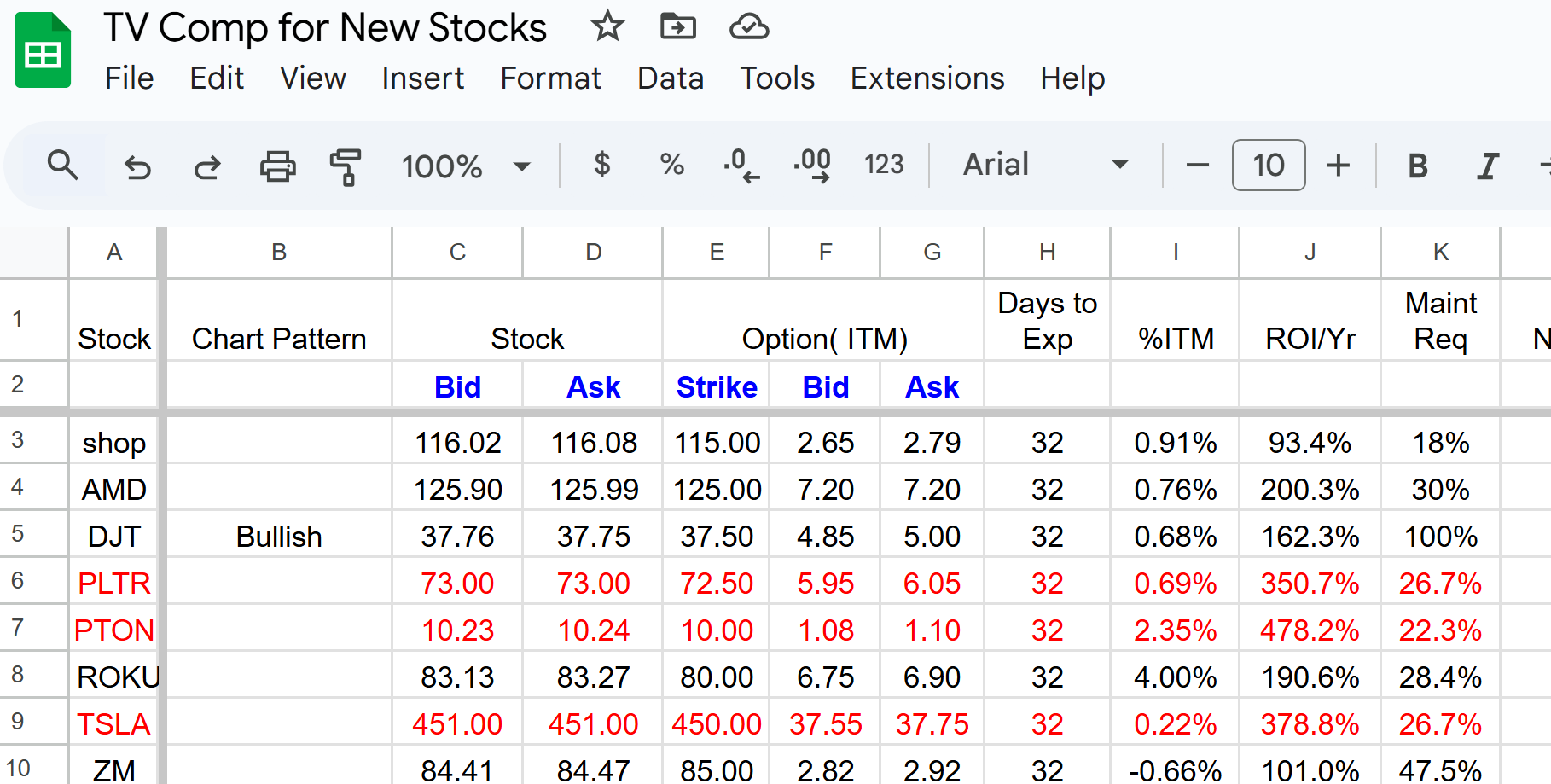Viewport: 1551px width, 784px height.
Task: Open the Insert menu
Action: pos(422,78)
